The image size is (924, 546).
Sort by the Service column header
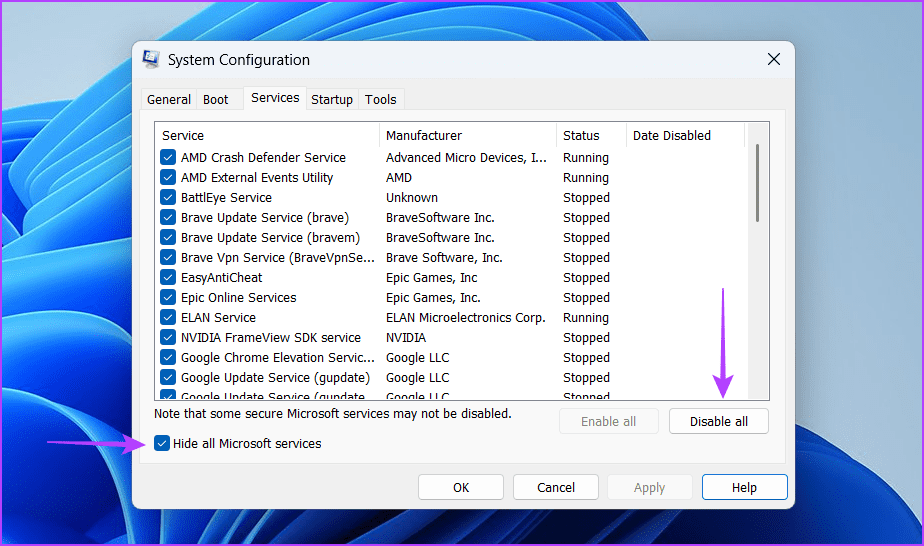click(268, 135)
